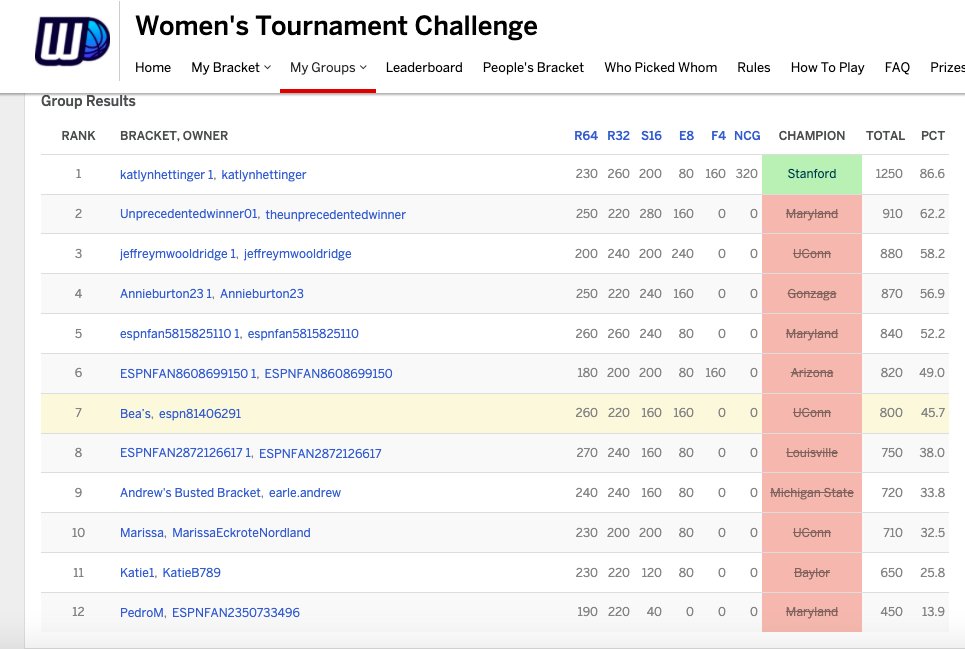Open Andrew's Busted Bracket
The height and width of the screenshot is (649, 965).
click(x=191, y=493)
